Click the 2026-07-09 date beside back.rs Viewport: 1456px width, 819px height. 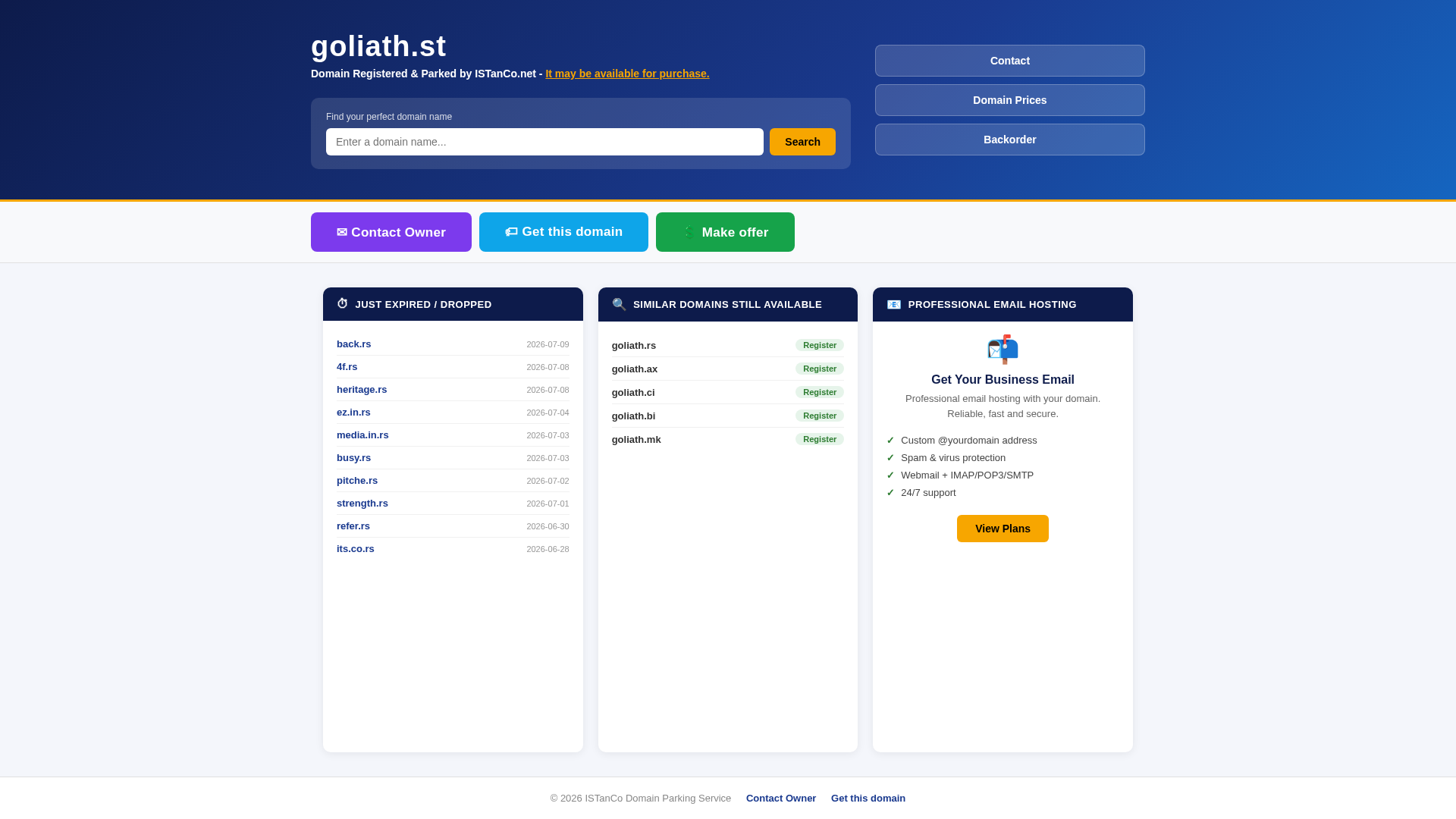[548, 344]
